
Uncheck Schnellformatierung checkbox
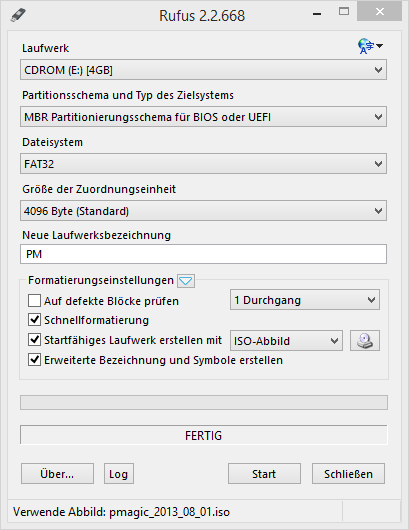pos(34,320)
